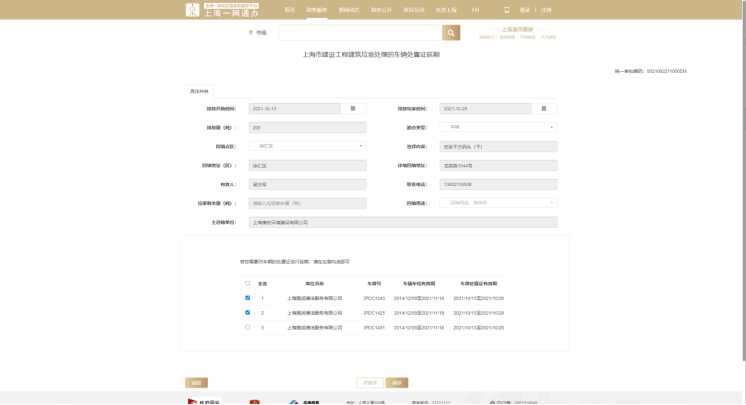746x405 pixels.
Task: Check the checkbox for vehicle row 3
Action: [247, 327]
